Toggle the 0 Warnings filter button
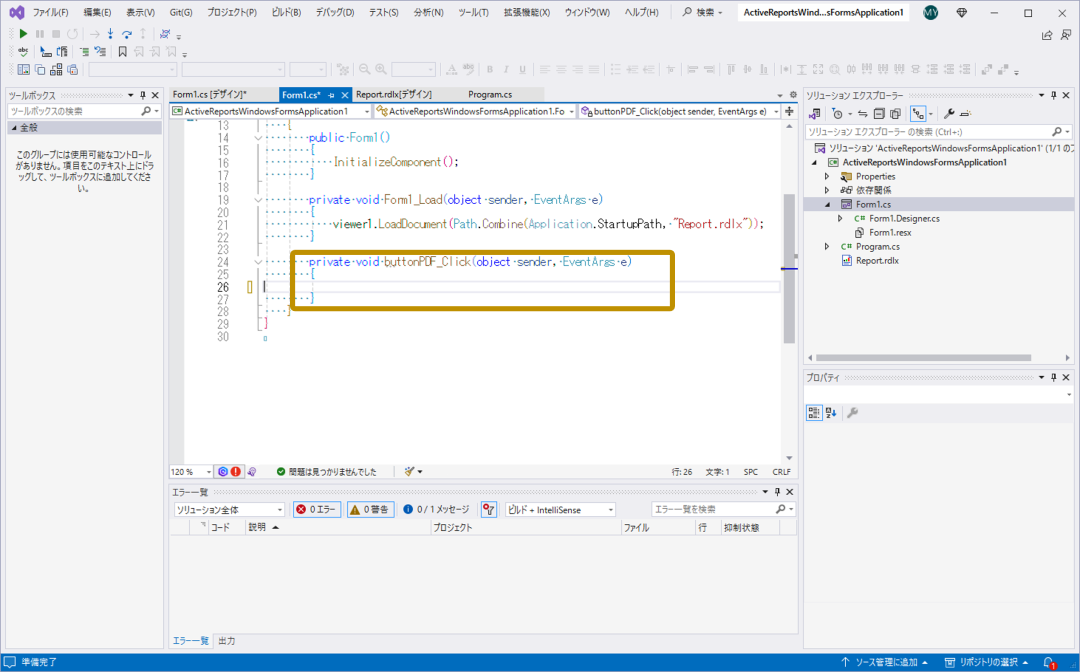 (370, 510)
